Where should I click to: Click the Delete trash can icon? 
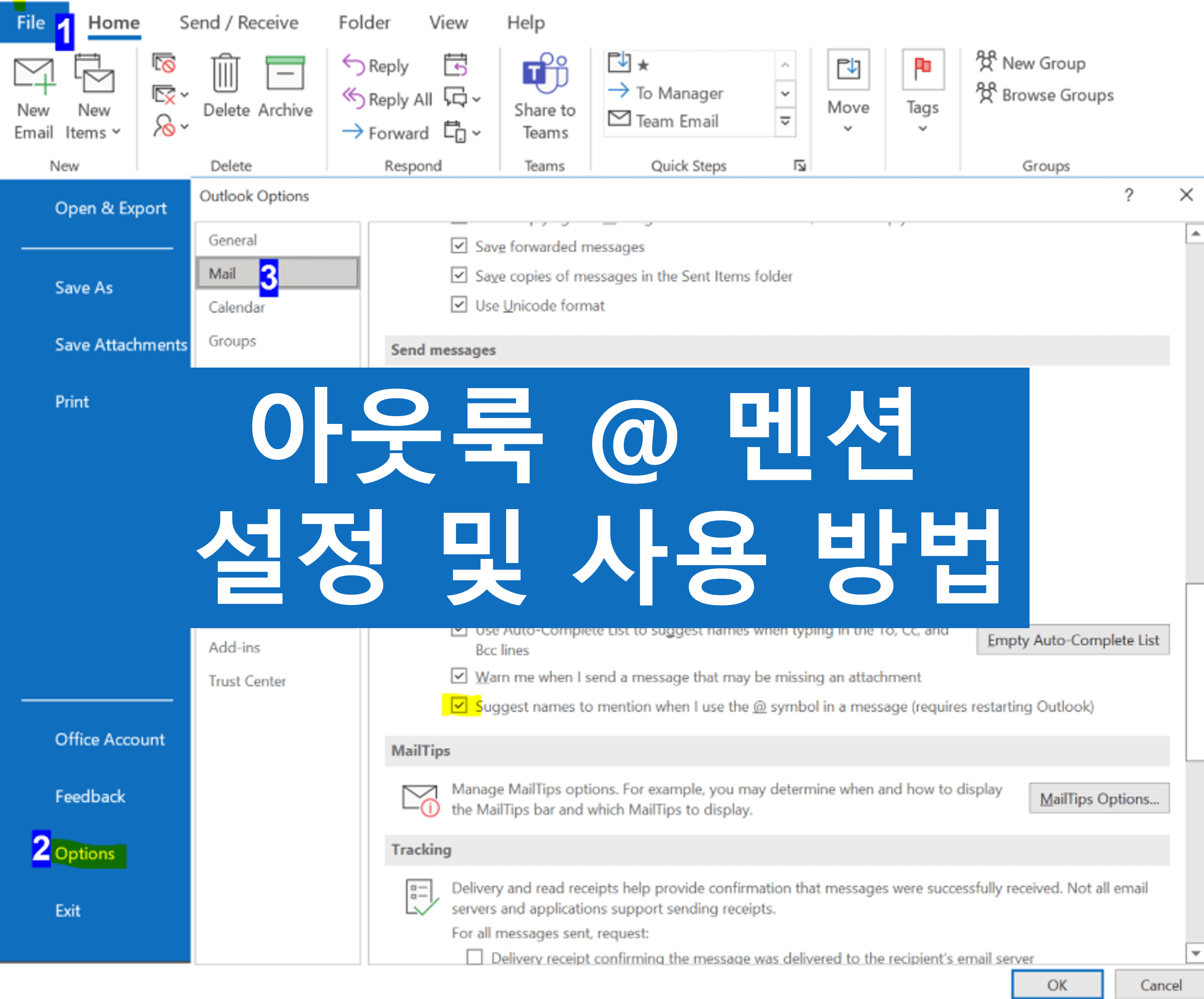tap(225, 73)
